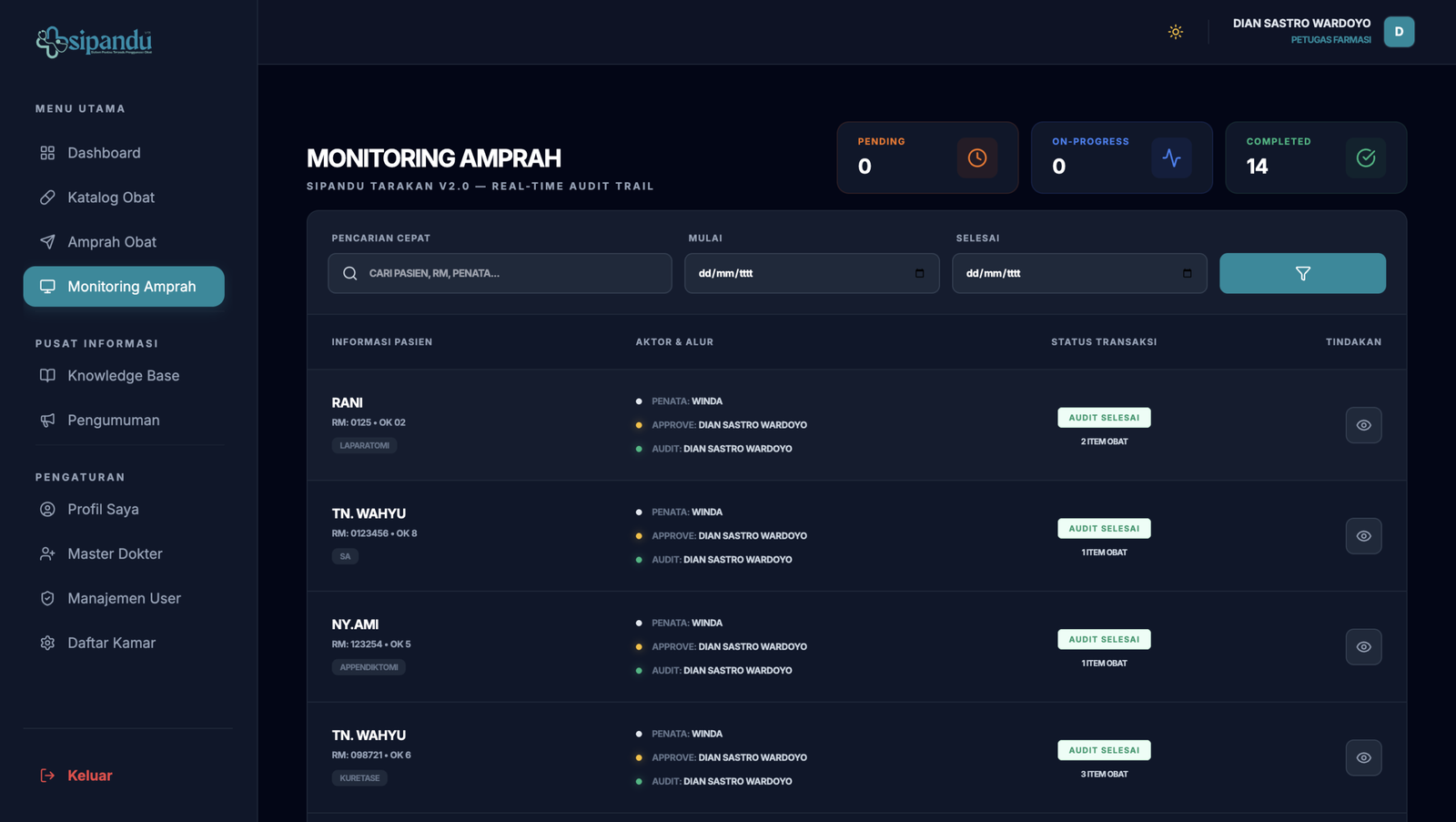
Task: Select Monitoring Amprah menu item
Action: click(x=124, y=287)
